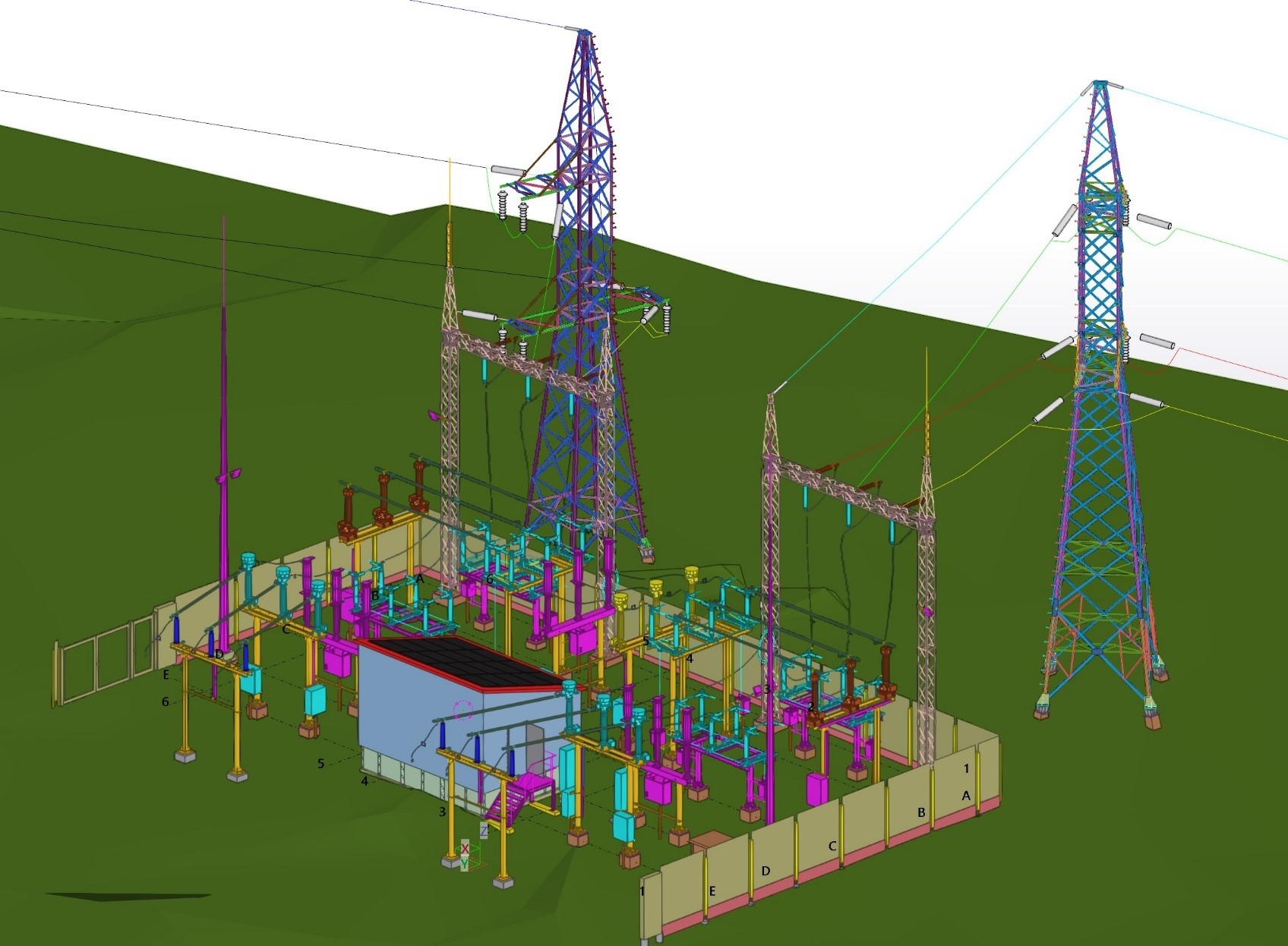The height and width of the screenshot is (946, 1288).
Task: Click grid label C on front fence
Action: tap(832, 846)
